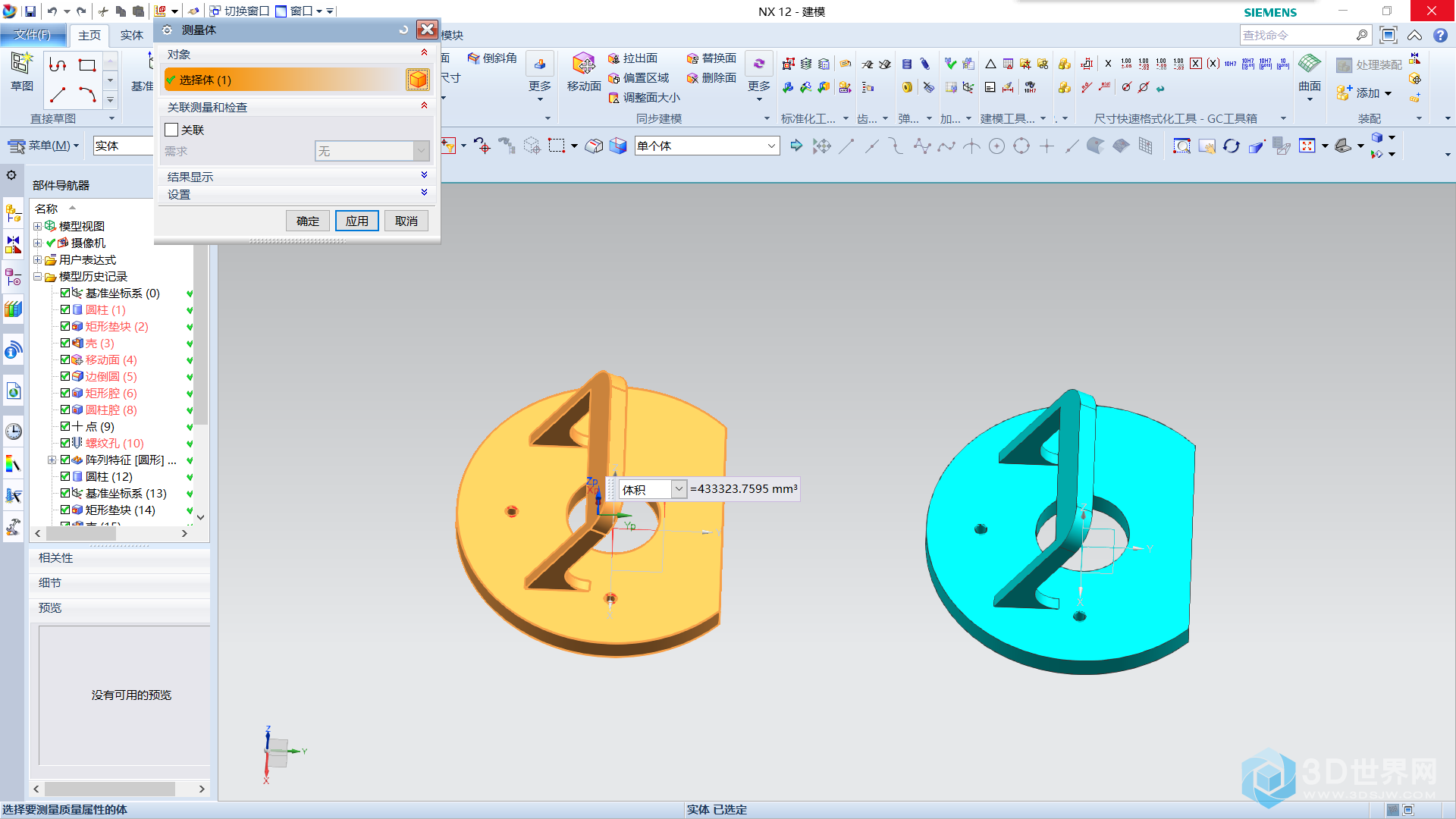Switch to the 主页 ribbon tab

click(89, 35)
